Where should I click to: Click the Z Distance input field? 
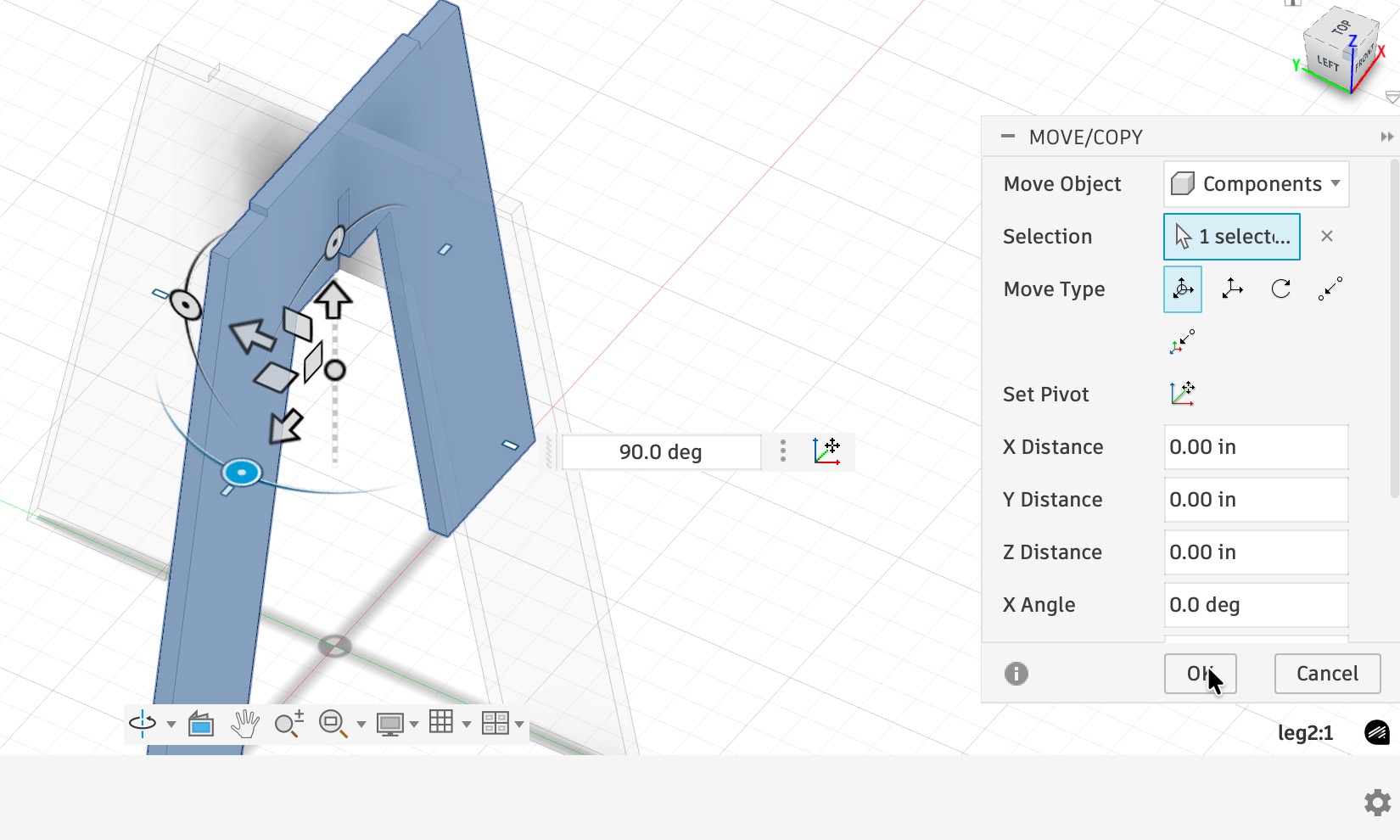[1256, 552]
